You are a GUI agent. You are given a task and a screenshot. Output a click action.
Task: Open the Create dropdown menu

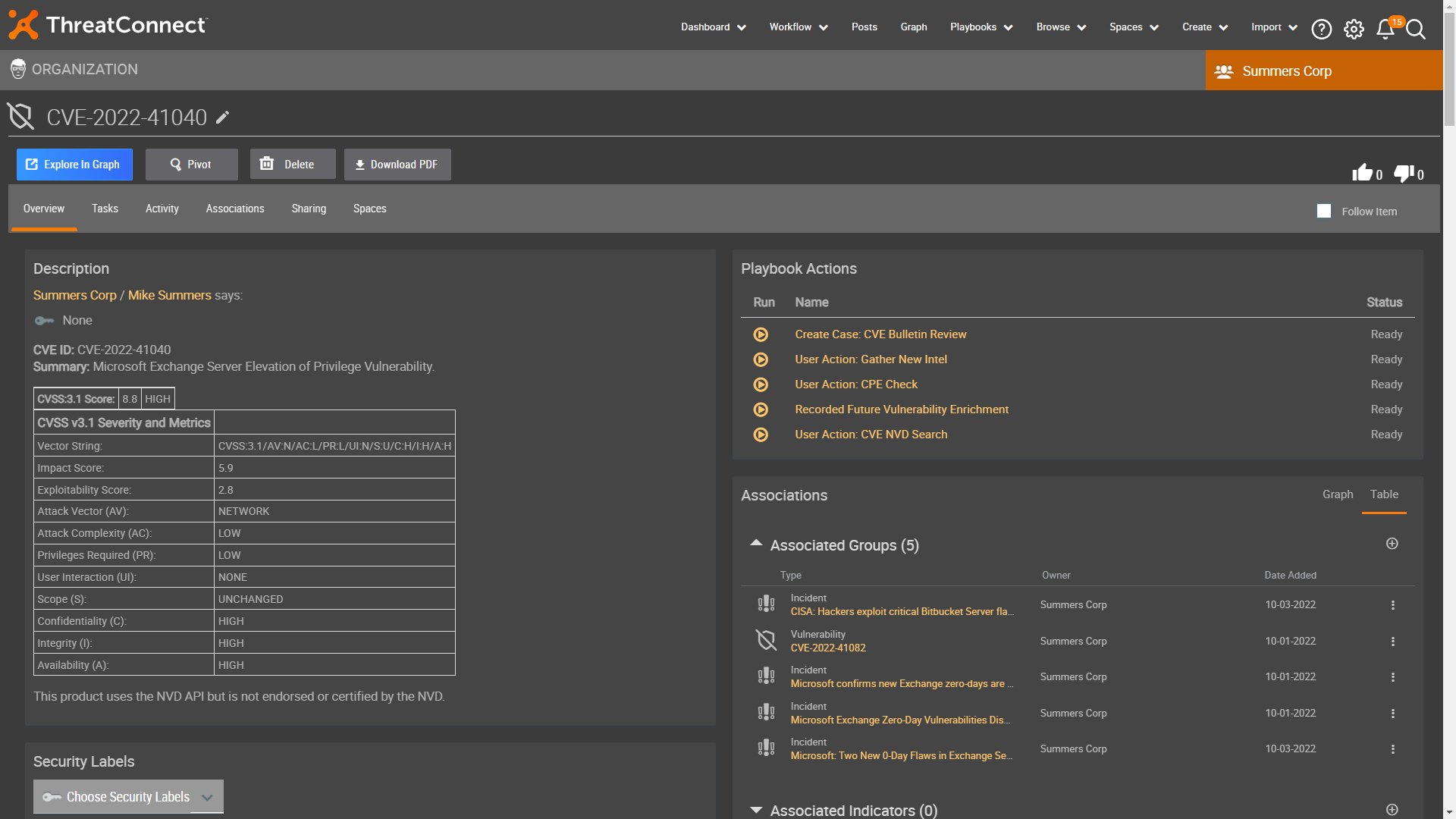point(1205,27)
